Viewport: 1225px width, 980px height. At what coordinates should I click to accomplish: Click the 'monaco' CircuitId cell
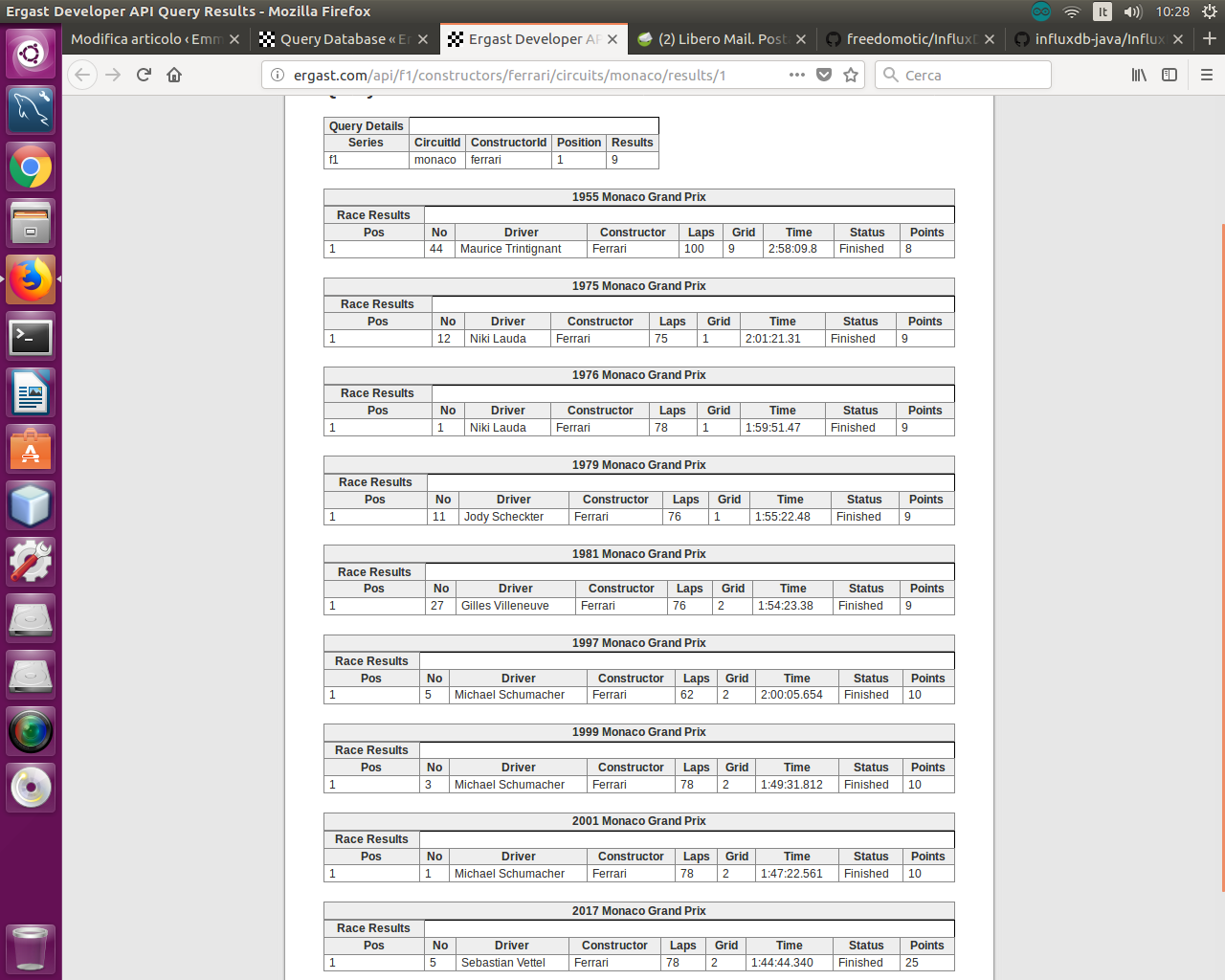[435, 160]
